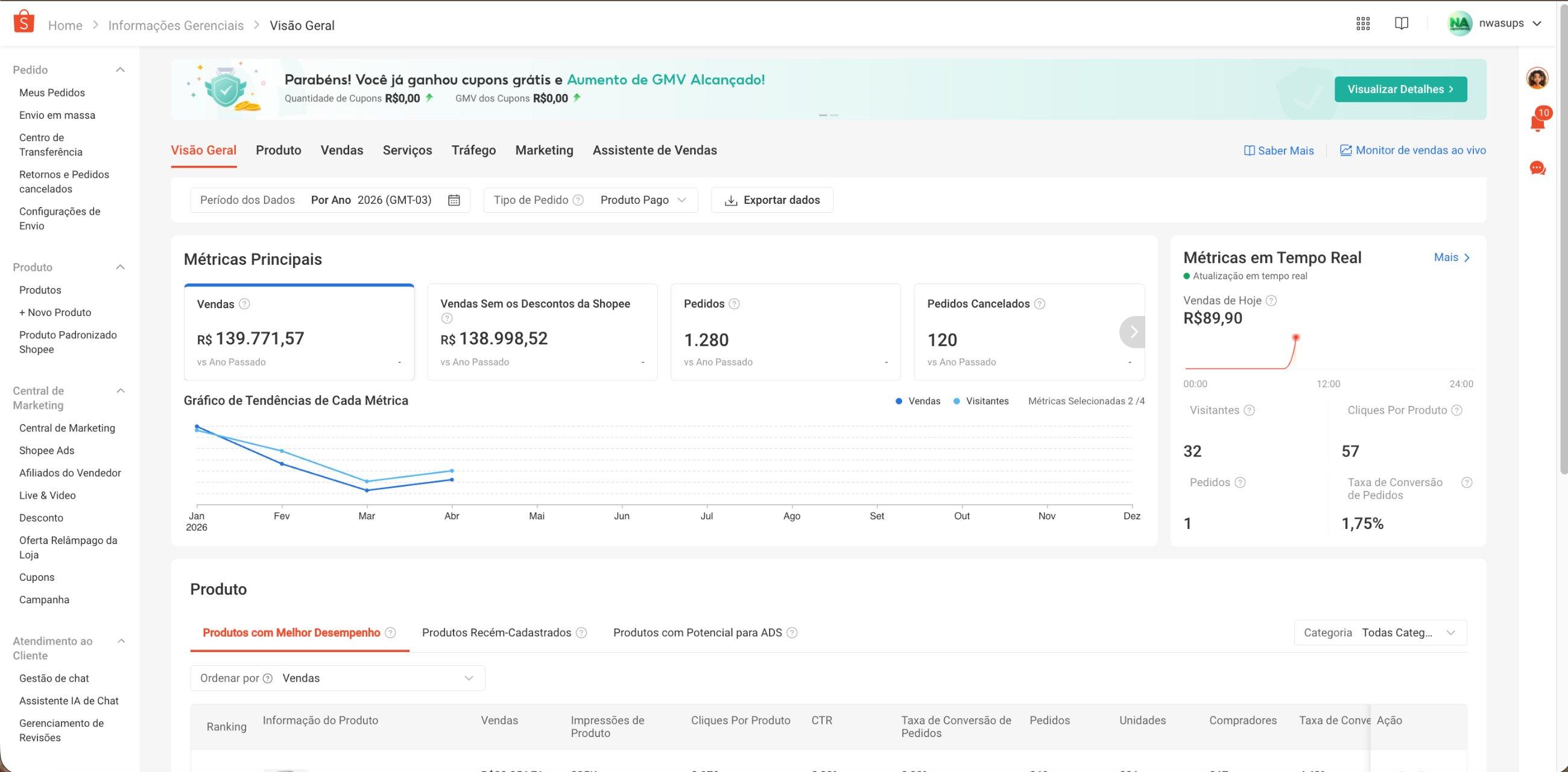Switch to the Marketing tab
The height and width of the screenshot is (772, 1568).
pos(544,150)
